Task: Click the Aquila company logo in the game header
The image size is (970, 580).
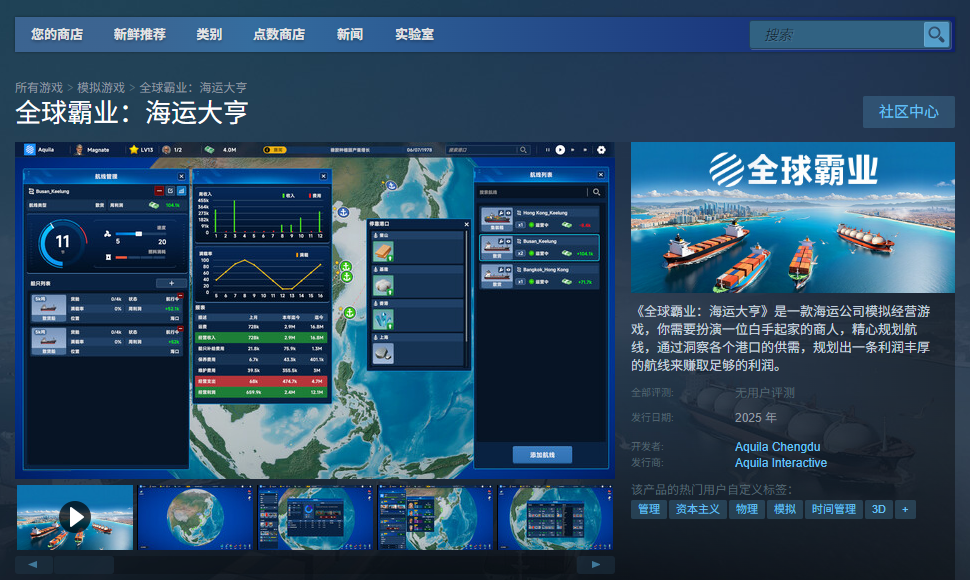Action: [30, 149]
